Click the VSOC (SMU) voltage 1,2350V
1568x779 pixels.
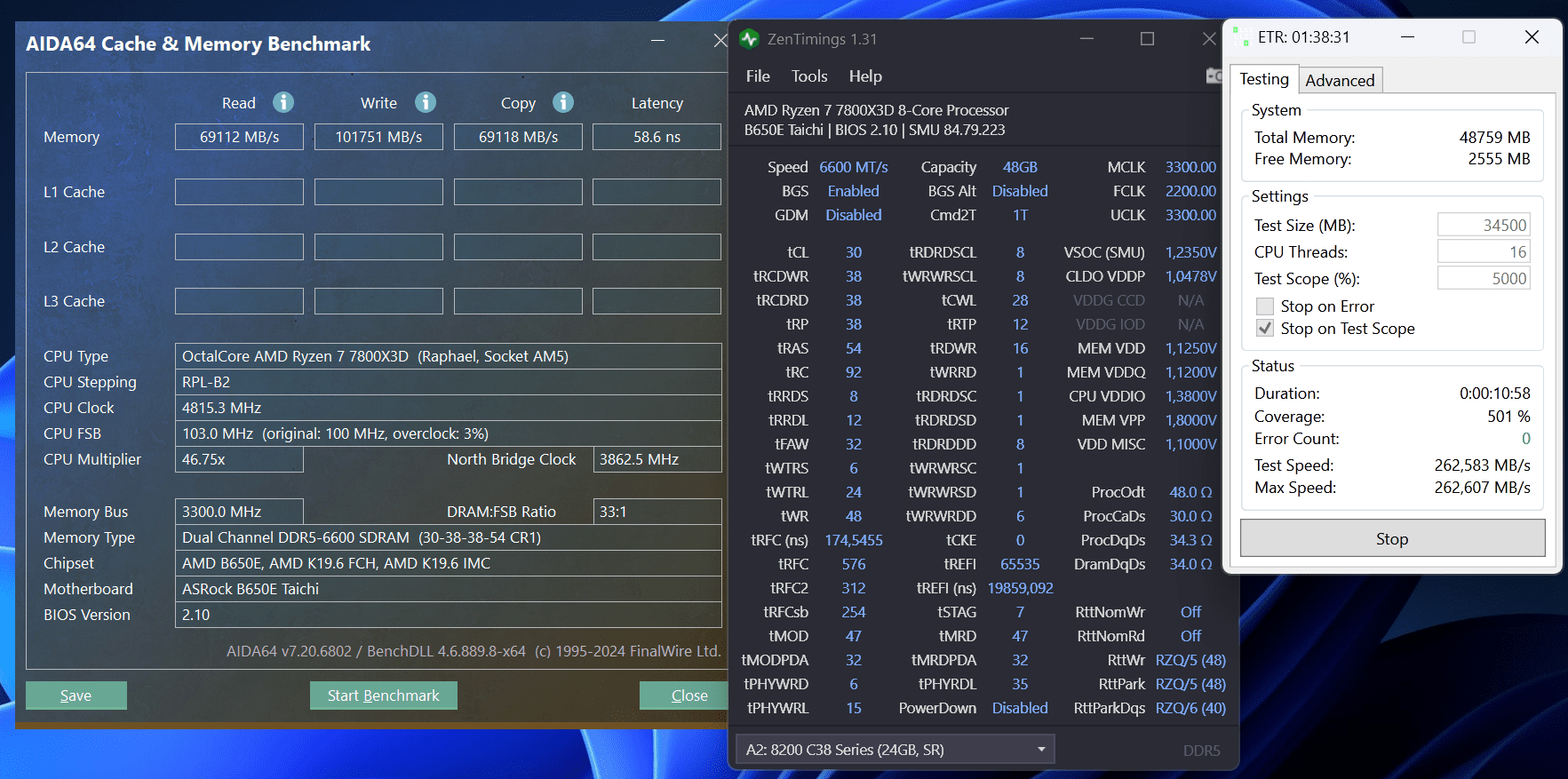coord(1190,252)
